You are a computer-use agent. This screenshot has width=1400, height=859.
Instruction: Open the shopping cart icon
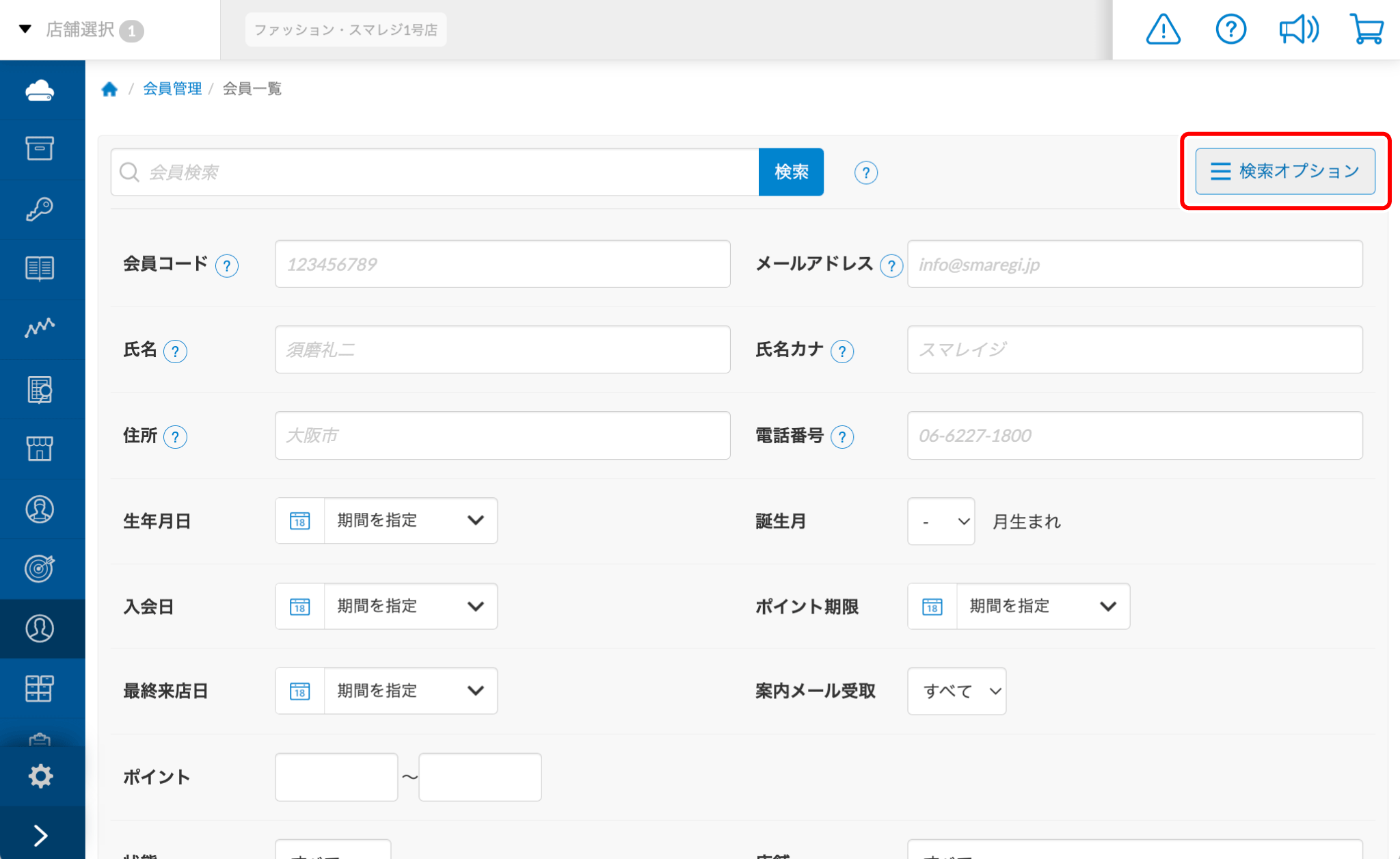(x=1367, y=30)
